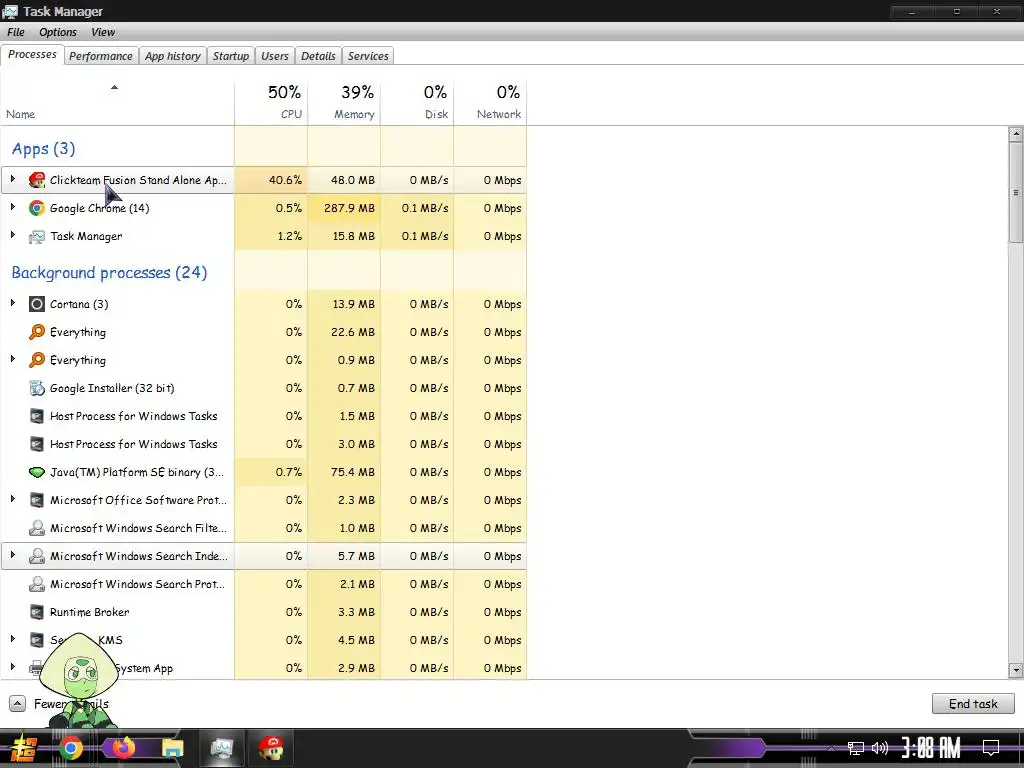The image size is (1024, 768).
Task: Click the Runtime Broker icon
Action: pyautogui.click(x=37, y=613)
